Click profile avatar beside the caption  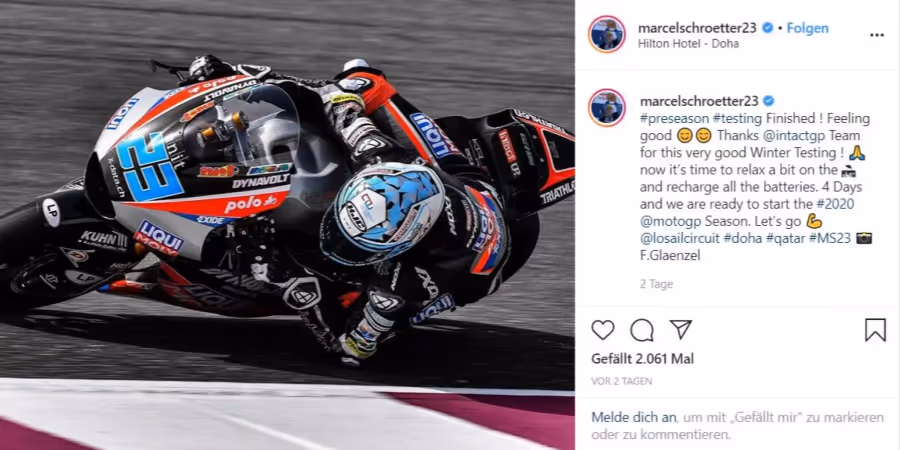(607, 107)
